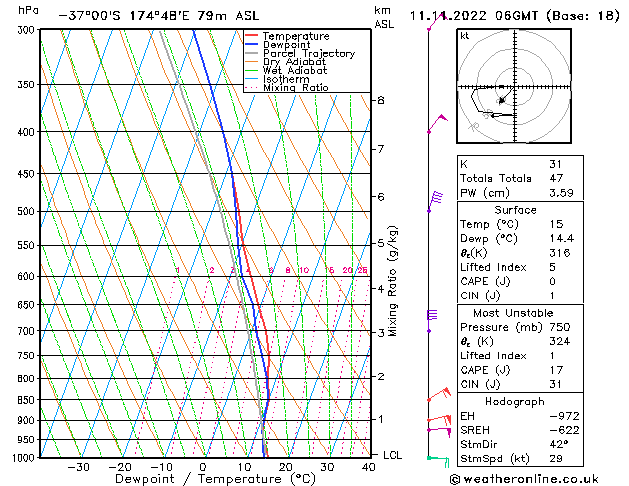
Task: Select the blue Dewpoint legend line sample
Action: (252, 45)
